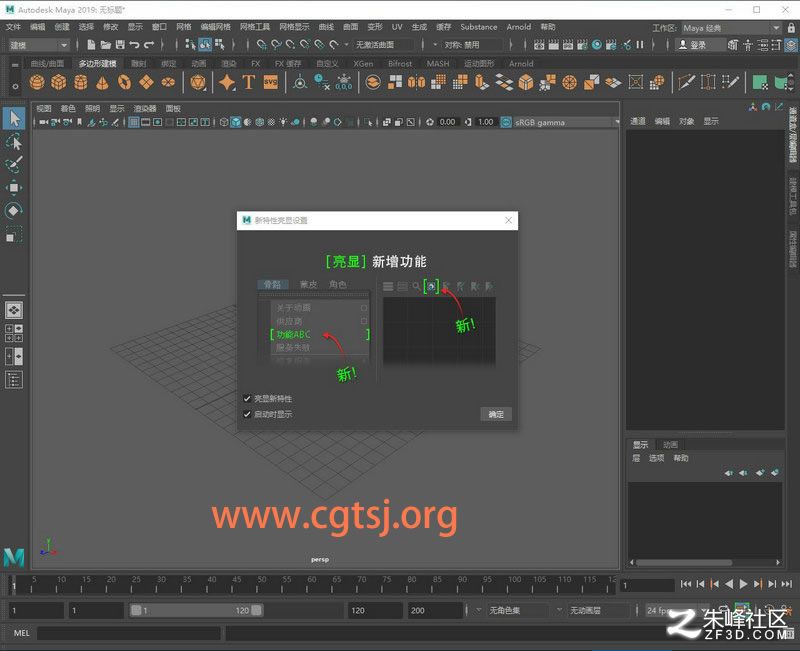
Task: Switch to the XGen shelf tab
Action: (363, 63)
